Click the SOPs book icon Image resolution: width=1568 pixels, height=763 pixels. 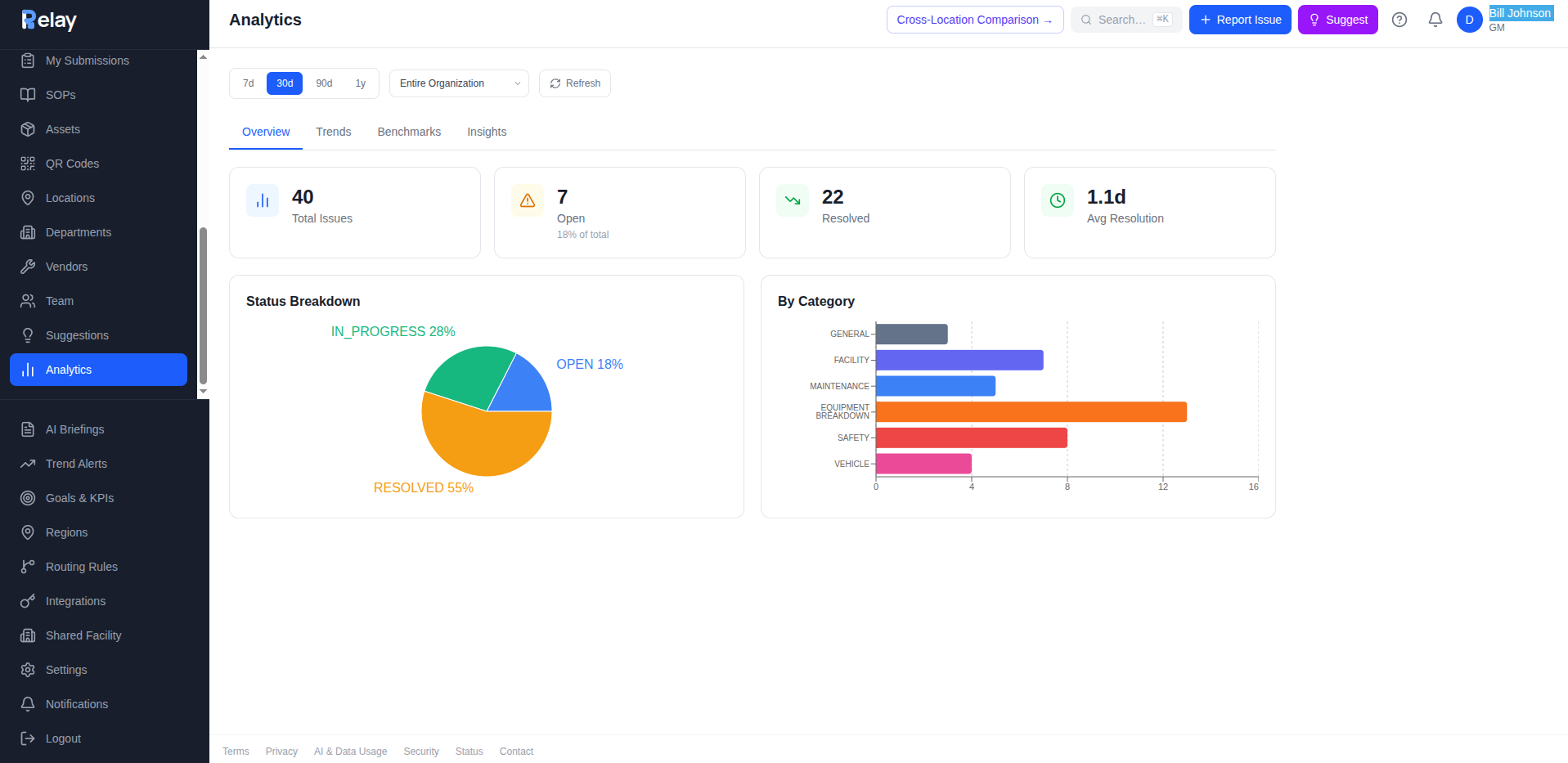click(28, 95)
